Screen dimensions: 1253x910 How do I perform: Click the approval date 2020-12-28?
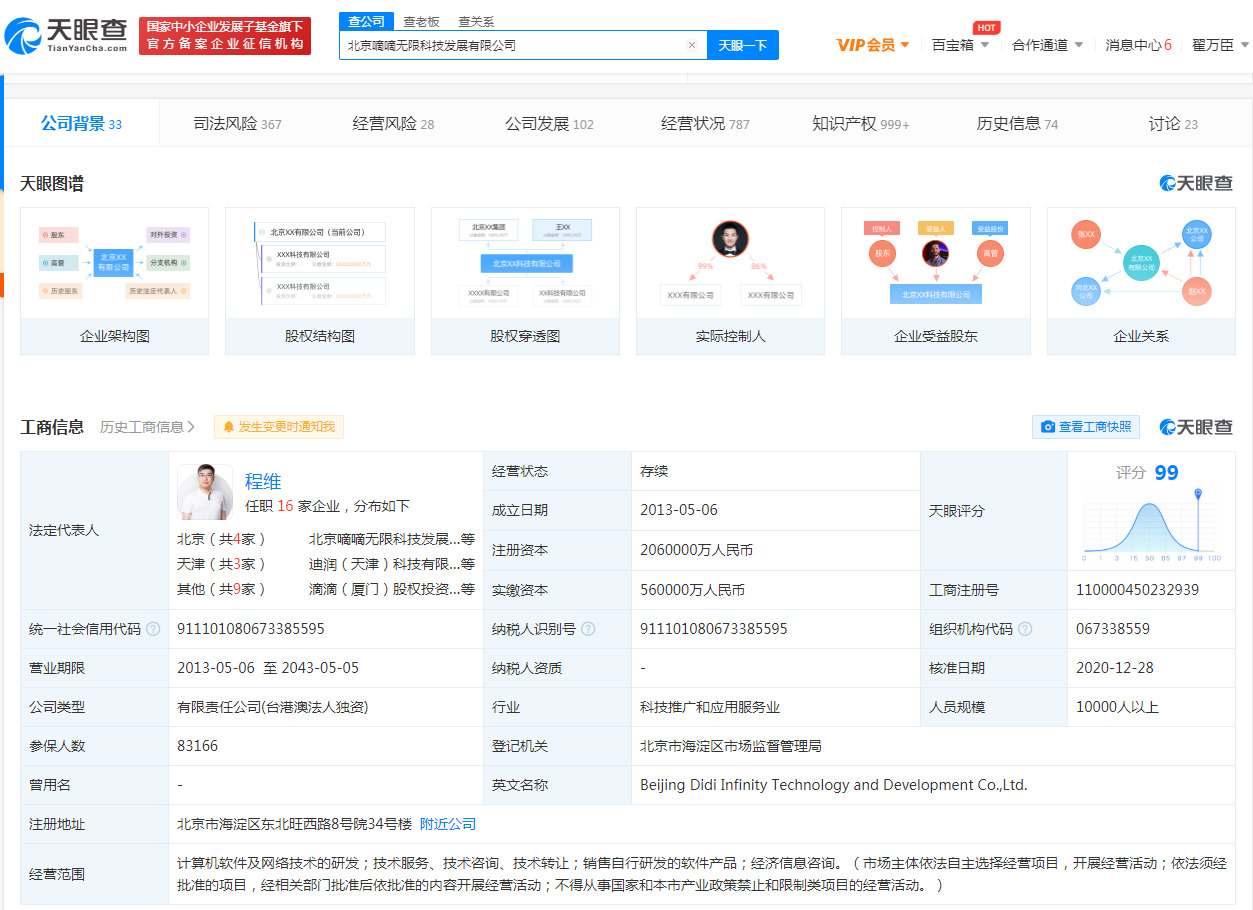[x=1115, y=668]
